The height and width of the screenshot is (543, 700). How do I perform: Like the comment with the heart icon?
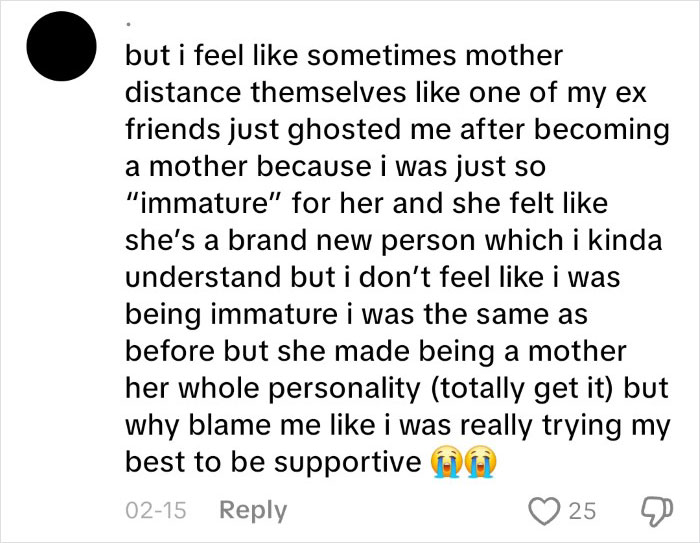[x=544, y=510]
